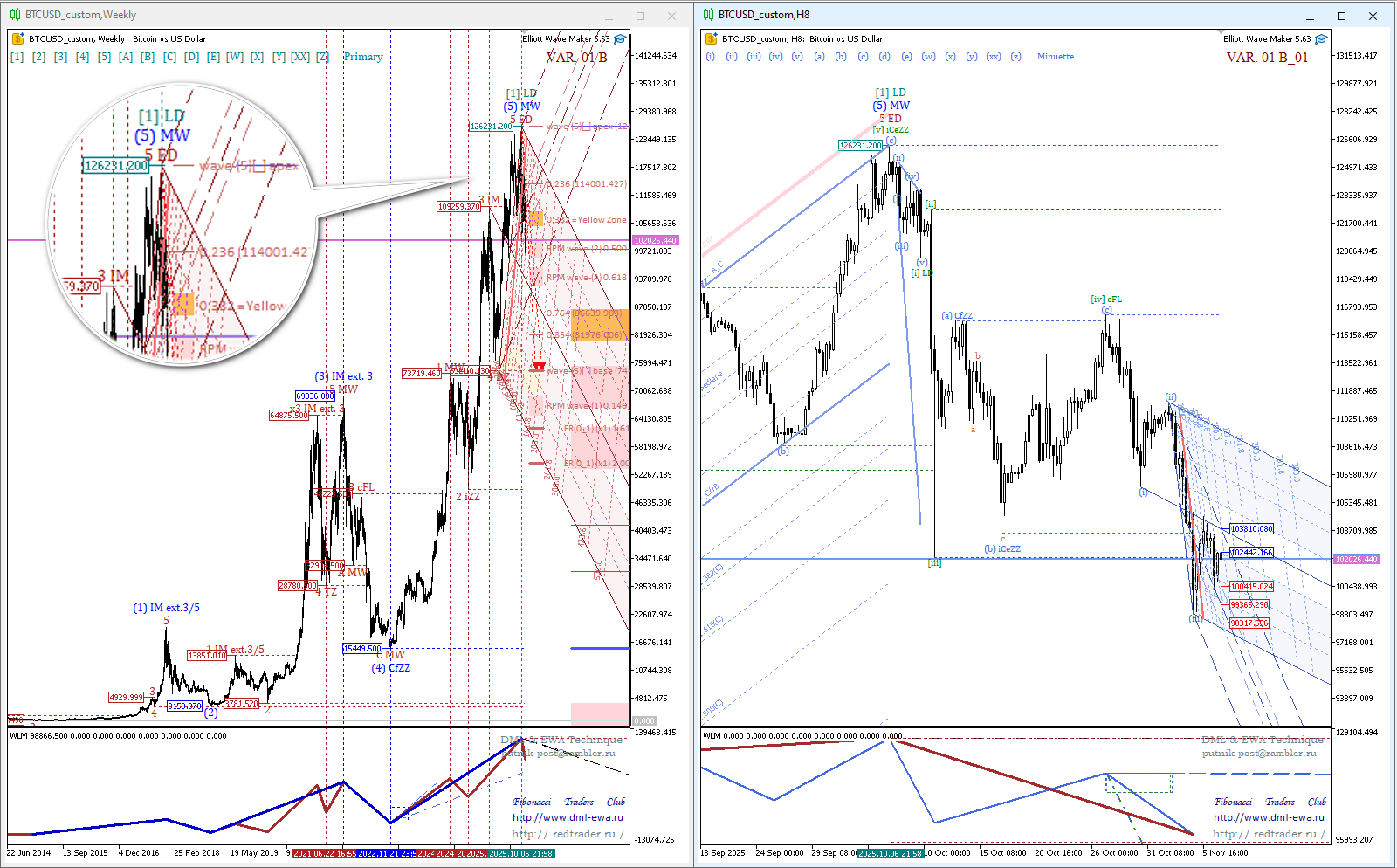Select the 2025.10.06 21:58 time marker in Weekly chart

click(x=521, y=853)
